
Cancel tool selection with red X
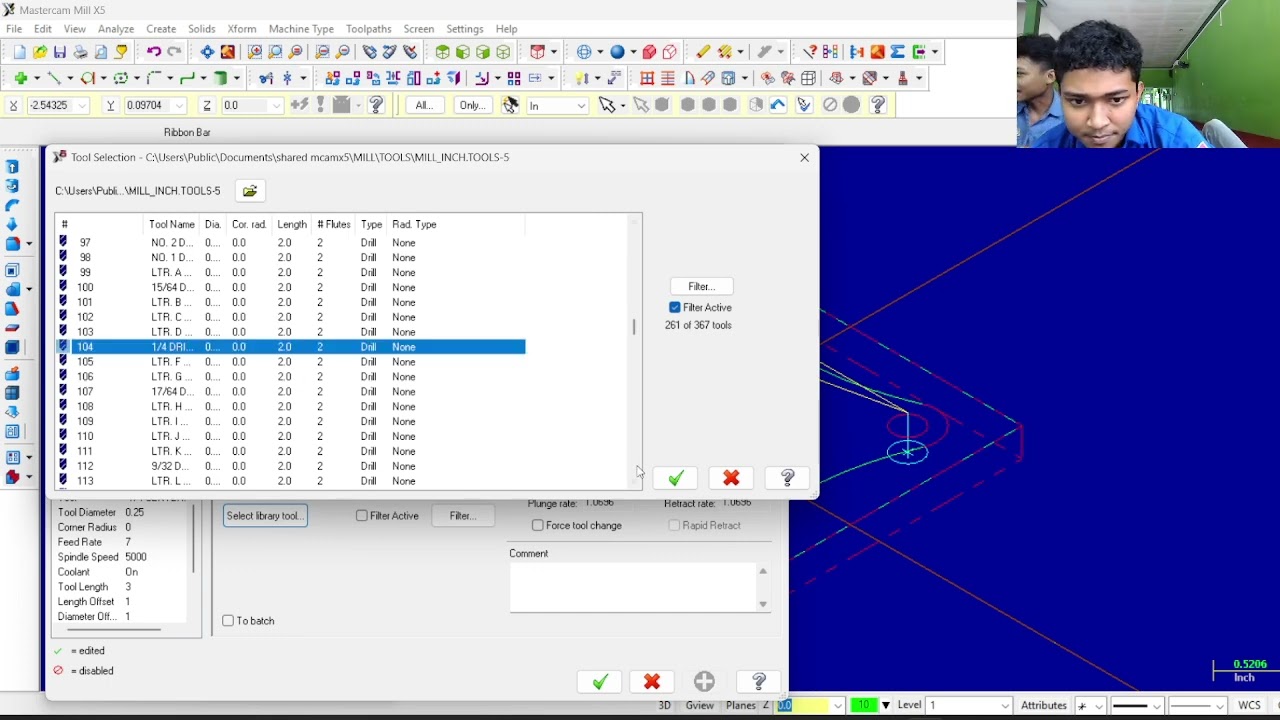[x=731, y=479]
